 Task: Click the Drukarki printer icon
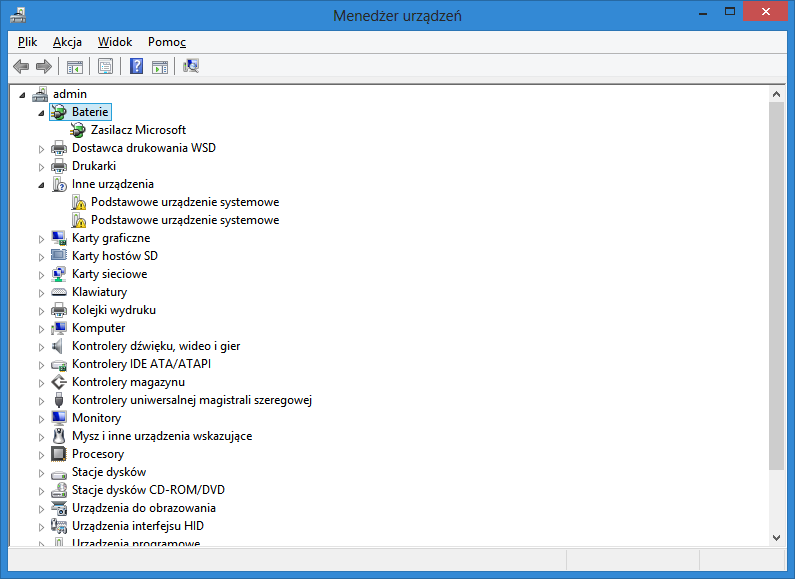[59, 166]
